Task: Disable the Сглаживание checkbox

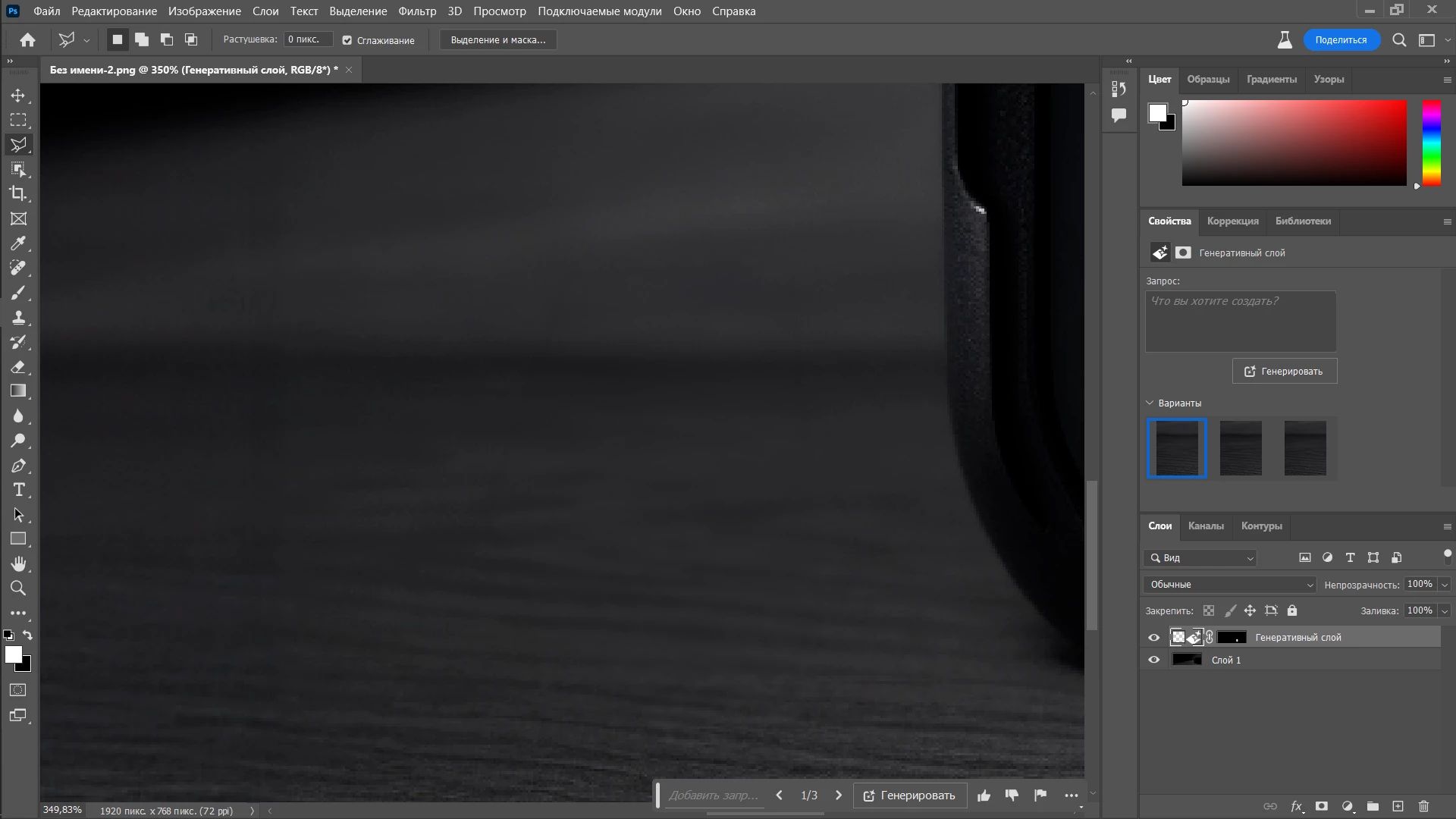Action: click(347, 40)
